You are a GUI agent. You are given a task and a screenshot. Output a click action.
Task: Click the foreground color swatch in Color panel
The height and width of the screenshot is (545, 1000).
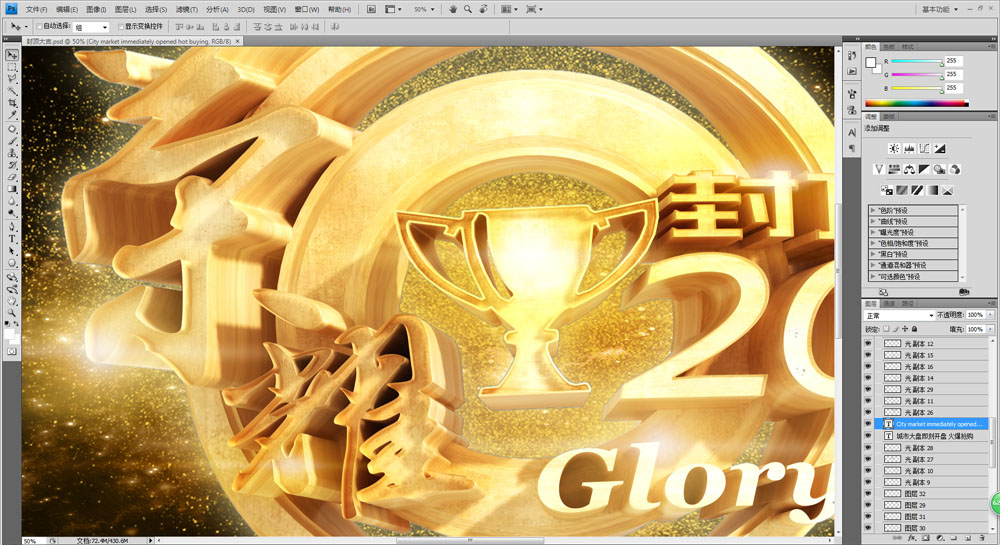871,62
